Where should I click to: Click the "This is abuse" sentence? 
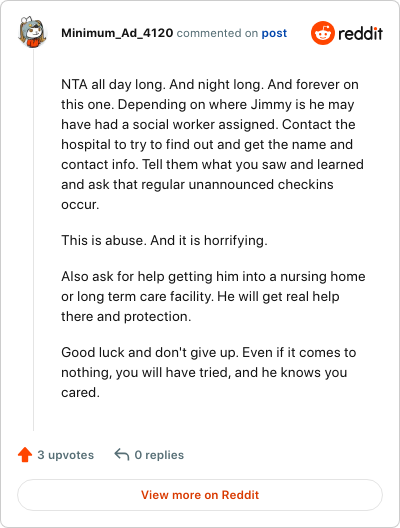click(164, 240)
